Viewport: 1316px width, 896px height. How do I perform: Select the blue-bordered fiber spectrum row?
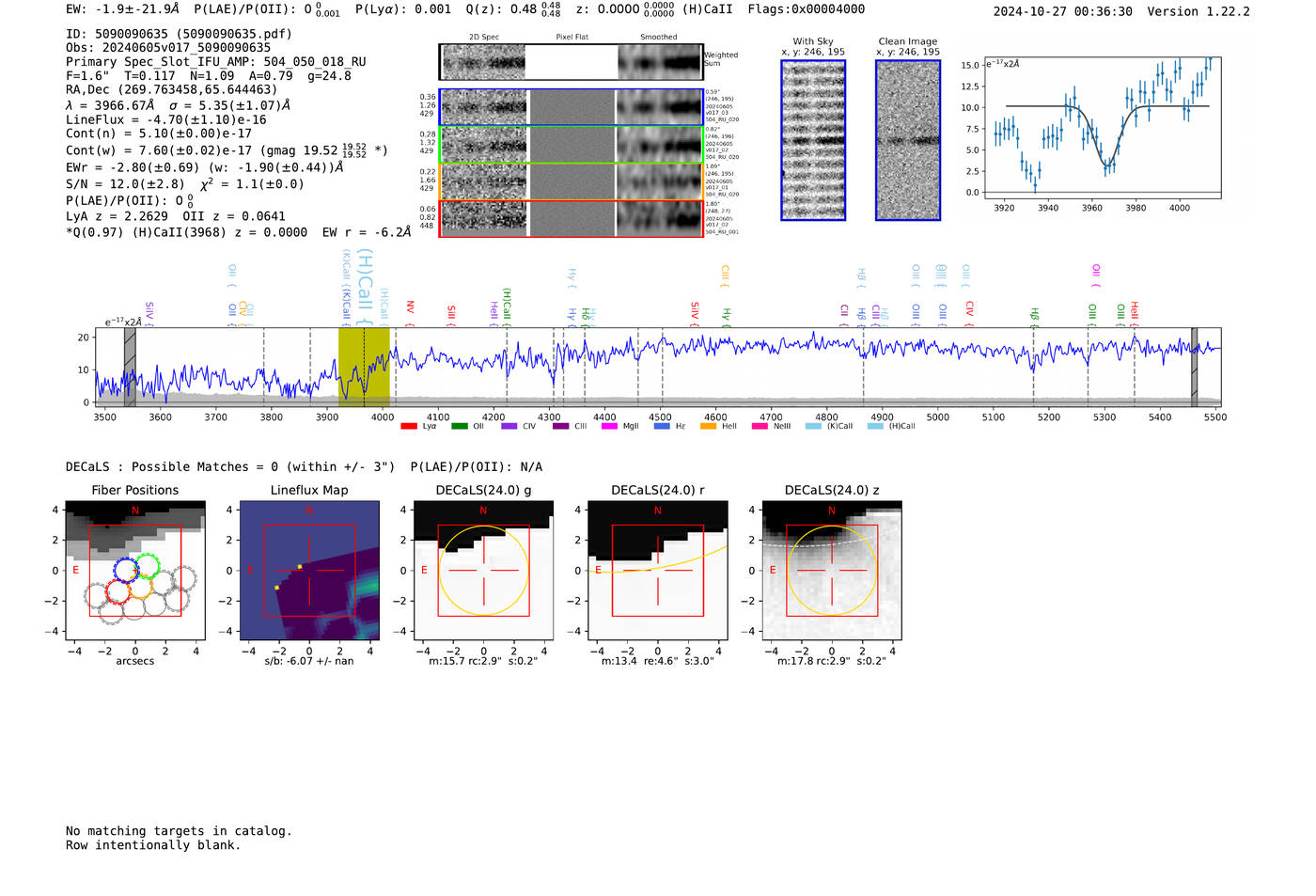pos(572,107)
